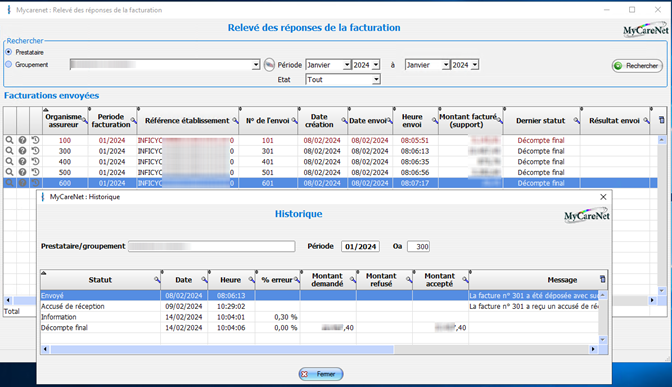Screen dimensions: 672x387
Task: Click up arrow of Facturations table scrollbar
Action: tap(662, 140)
